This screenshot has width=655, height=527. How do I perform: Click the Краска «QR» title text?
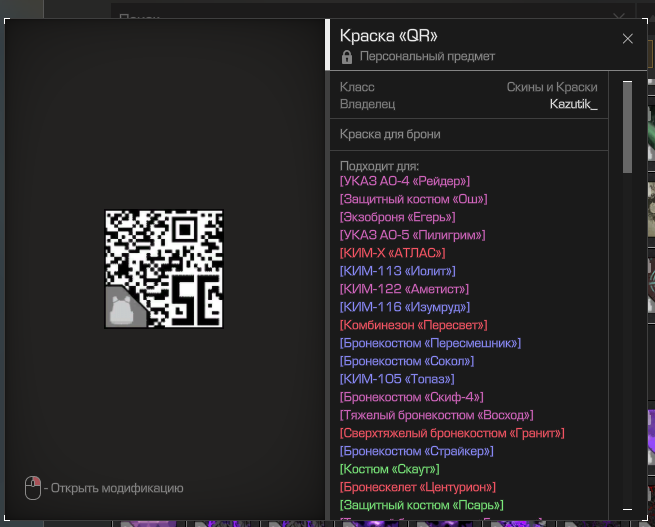pos(388,36)
